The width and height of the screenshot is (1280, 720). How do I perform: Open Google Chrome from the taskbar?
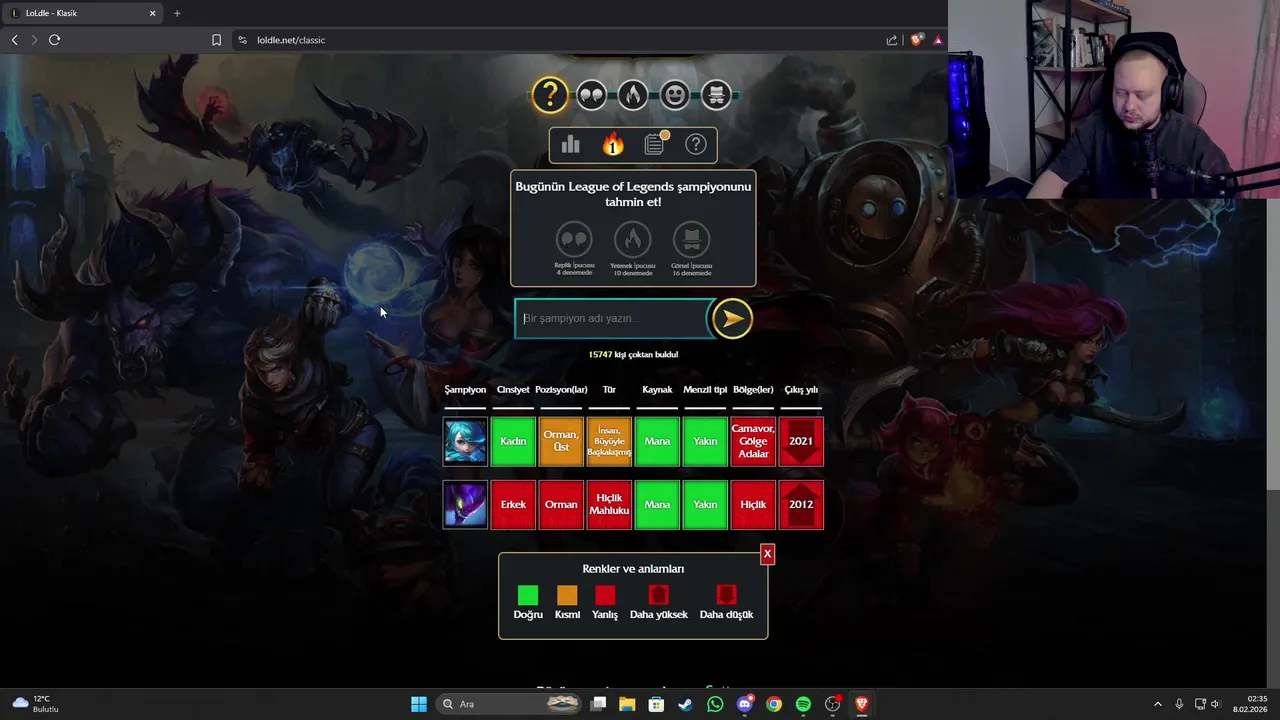click(x=774, y=704)
